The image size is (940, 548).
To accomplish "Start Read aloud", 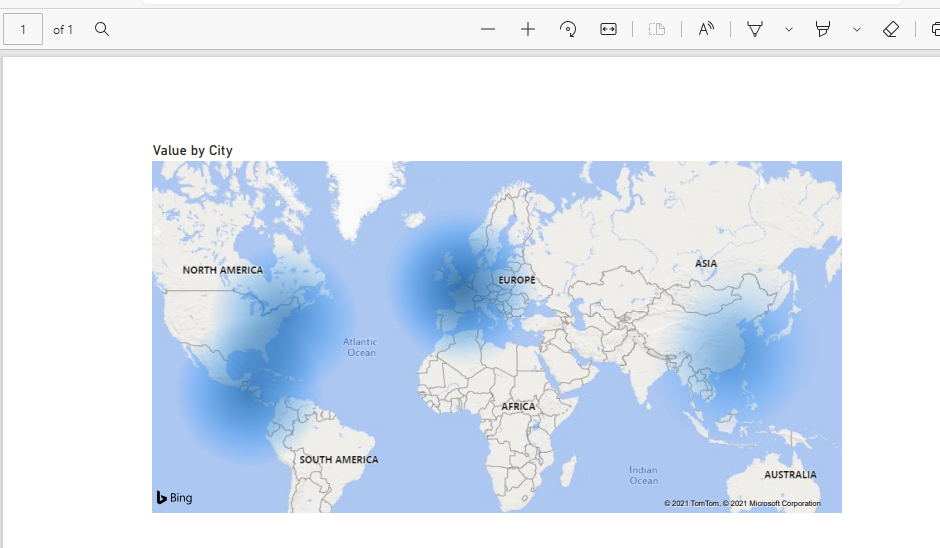I will pos(706,29).
